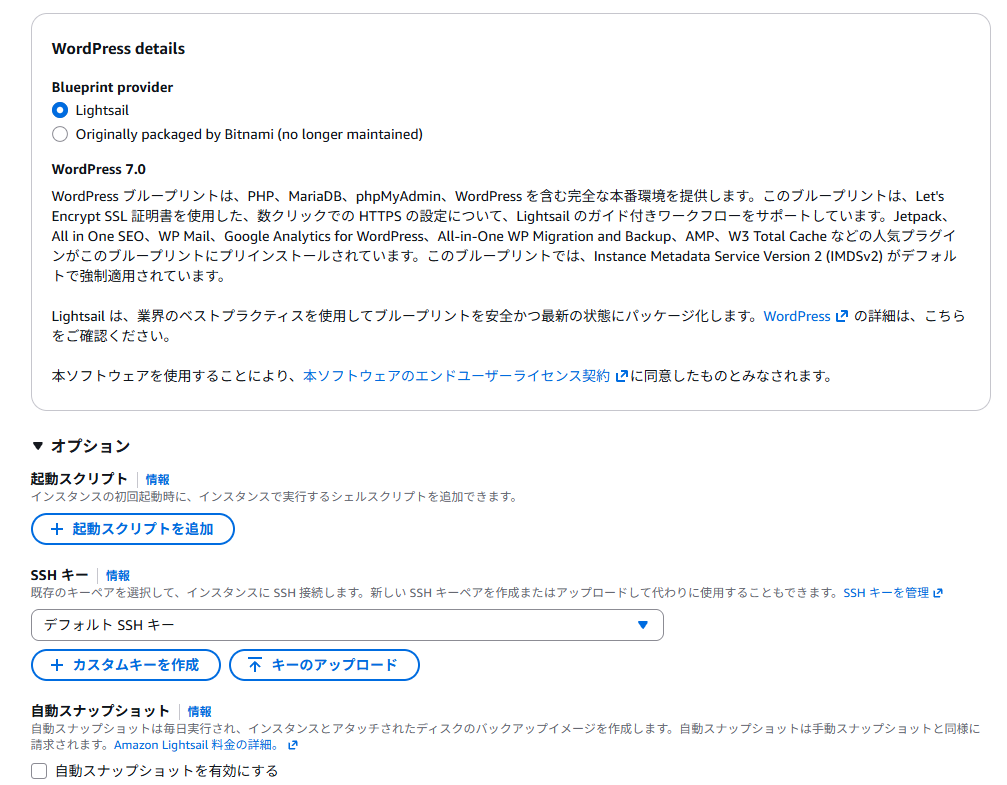Open 情報 link beside 自動スナップショット
Viewport: 1007px width, 785px height.
click(x=199, y=712)
